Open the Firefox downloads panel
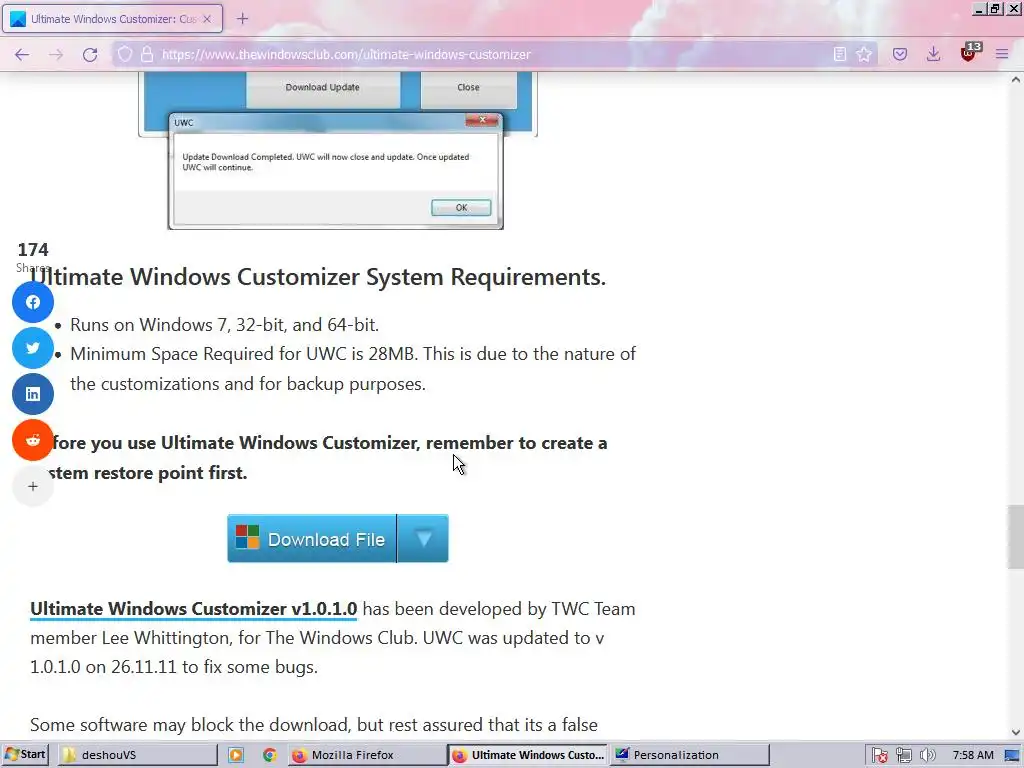Viewport: 1024px width, 768px height. 934,54
